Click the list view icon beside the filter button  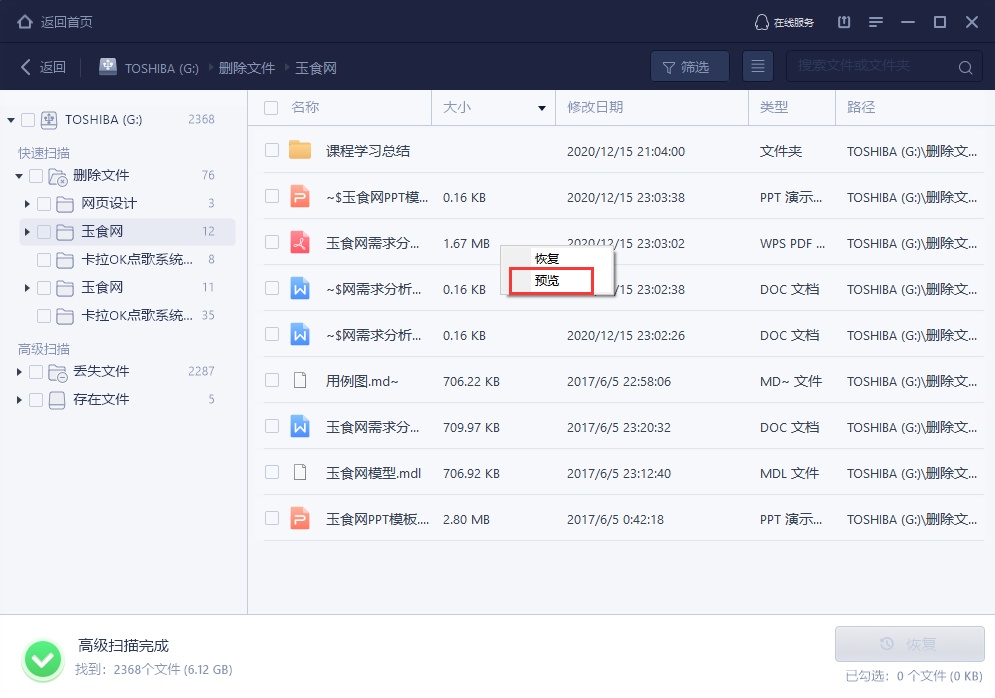758,66
